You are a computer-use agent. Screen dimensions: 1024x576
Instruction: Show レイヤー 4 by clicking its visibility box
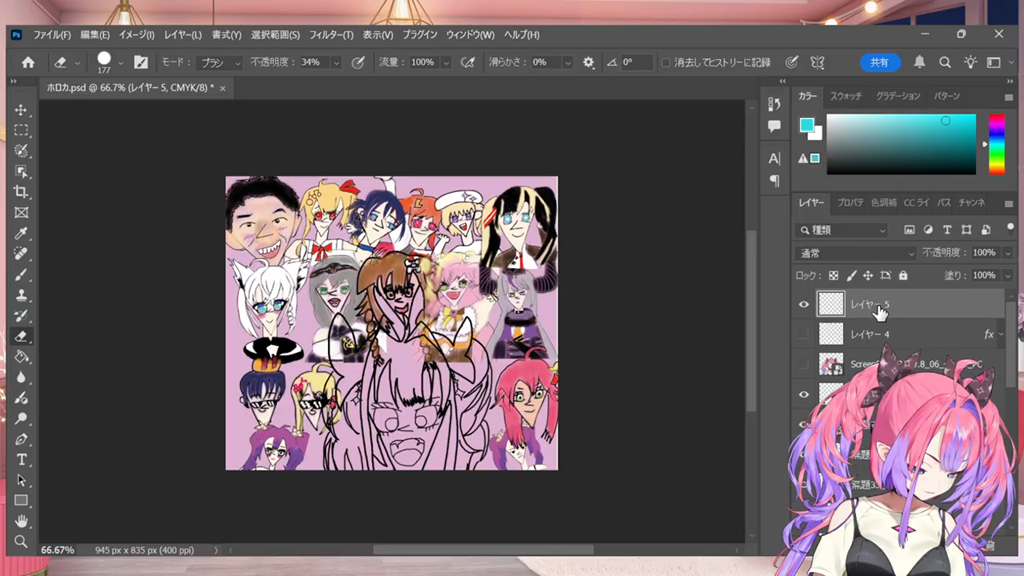click(804, 335)
